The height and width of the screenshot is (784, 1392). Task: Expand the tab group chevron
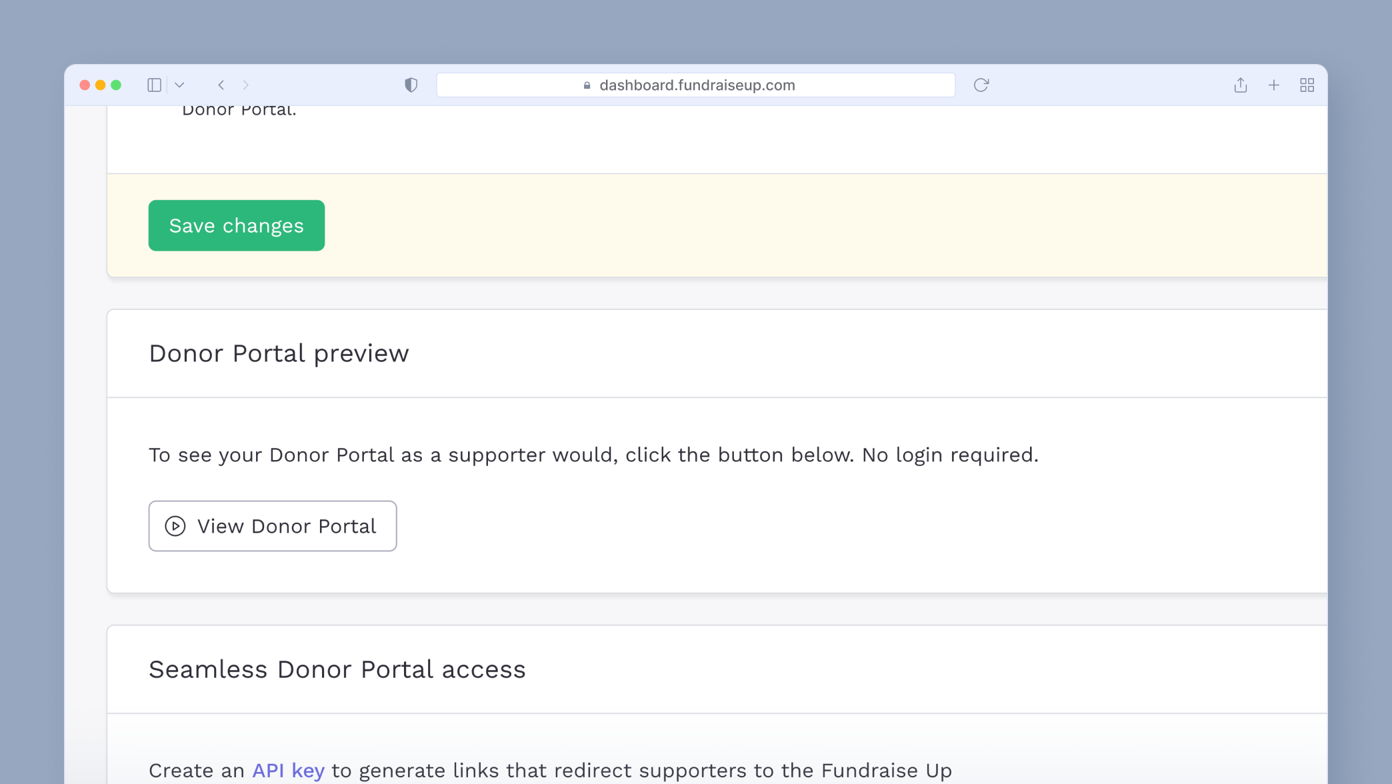[178, 85]
